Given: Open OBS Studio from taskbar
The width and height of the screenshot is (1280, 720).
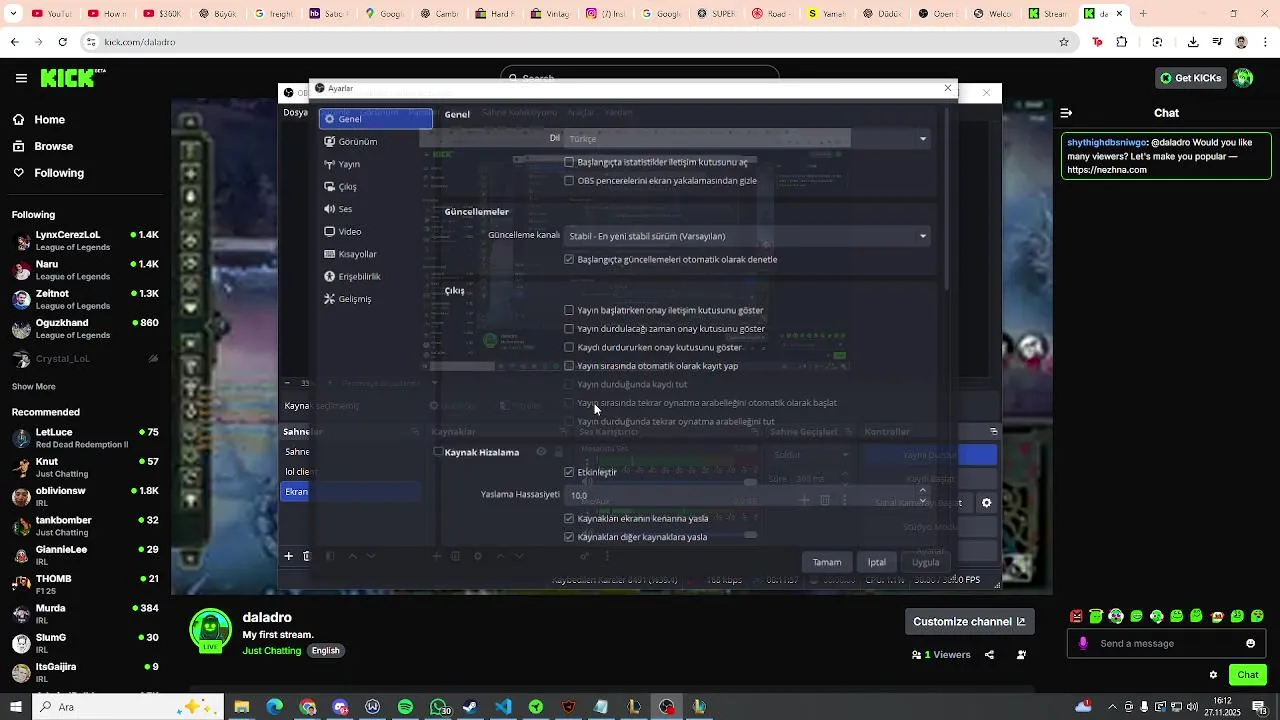Looking at the screenshot, I should tap(666, 707).
